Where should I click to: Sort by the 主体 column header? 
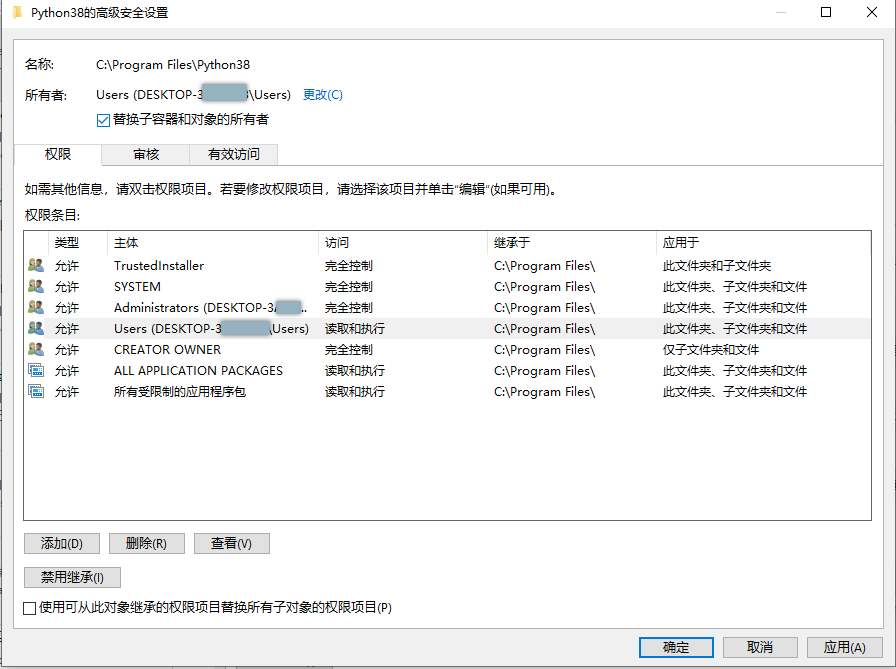click(x=213, y=243)
